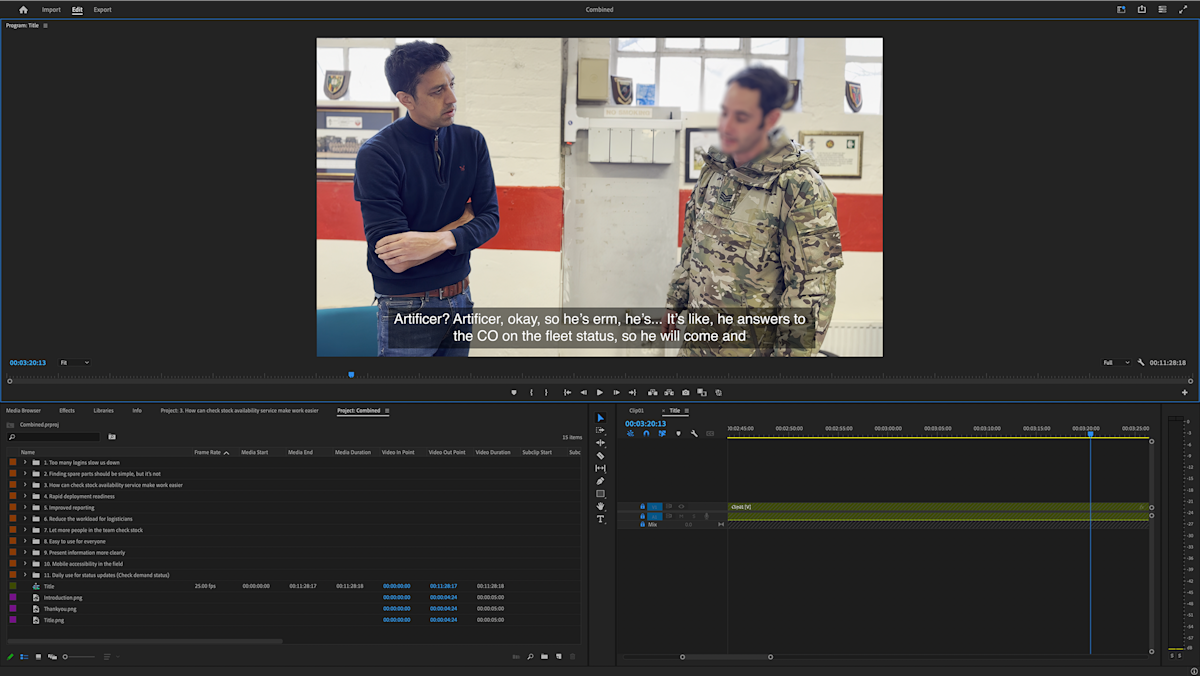
Task: Select the Pen tool
Action: [600, 481]
